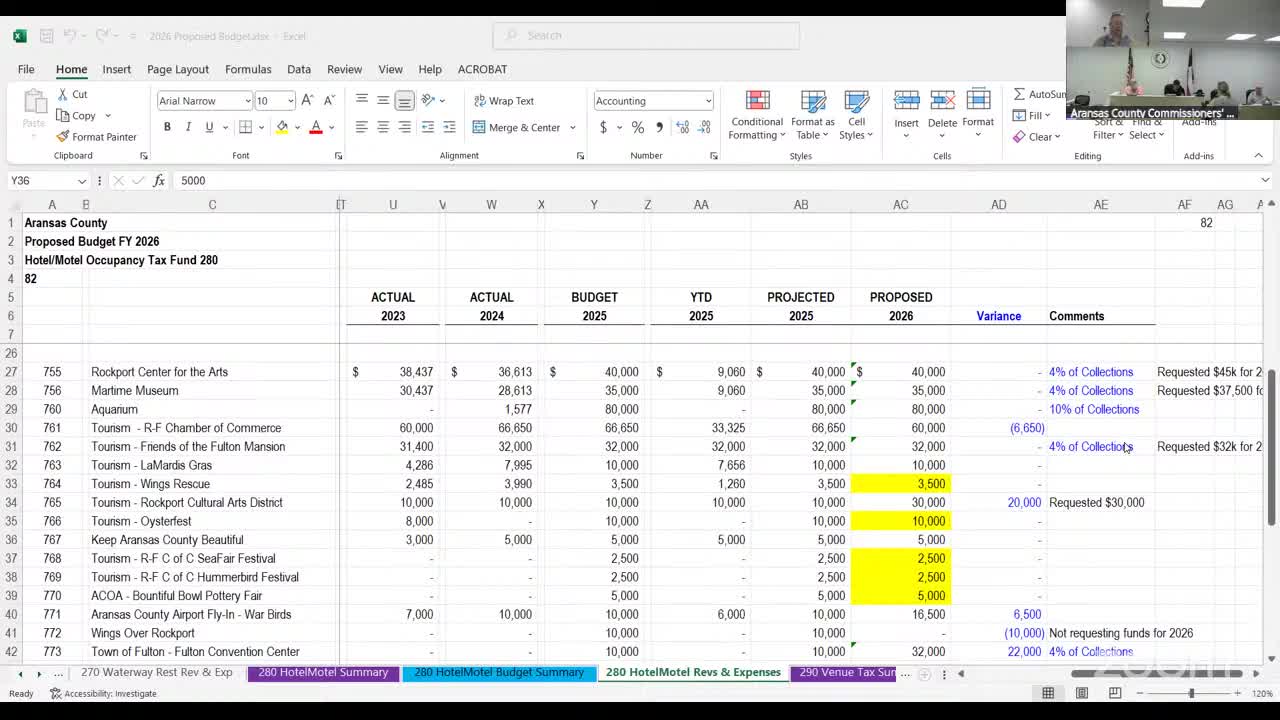Open the Accounting number format dropdown
Screen dimensions: 1280x720
[708, 101]
